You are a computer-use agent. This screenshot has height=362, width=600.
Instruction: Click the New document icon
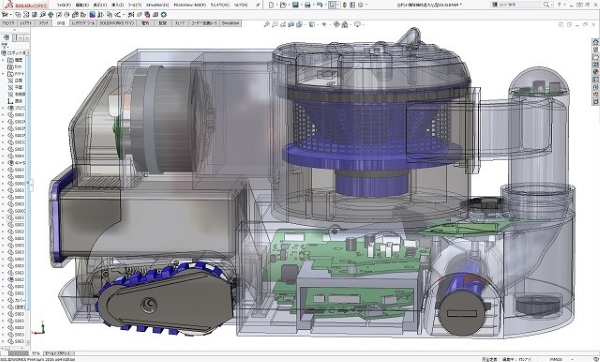[271, 5]
